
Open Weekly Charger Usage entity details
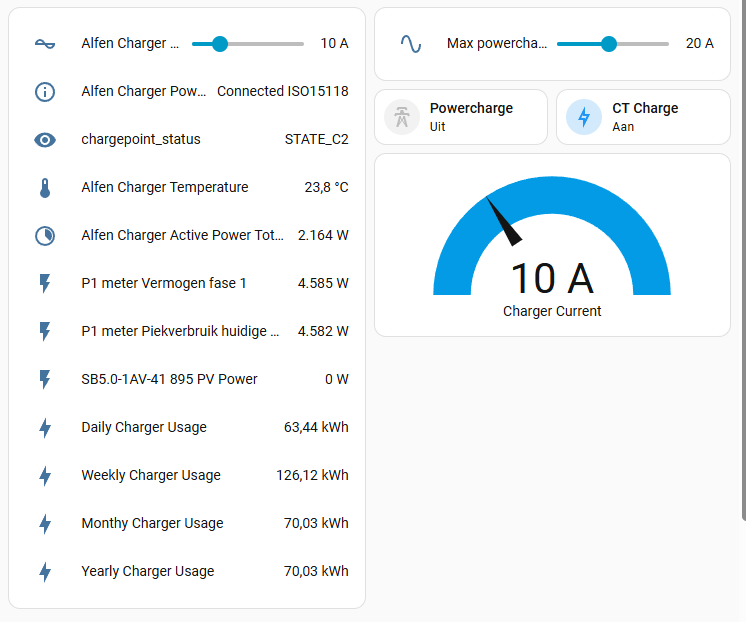coord(151,475)
